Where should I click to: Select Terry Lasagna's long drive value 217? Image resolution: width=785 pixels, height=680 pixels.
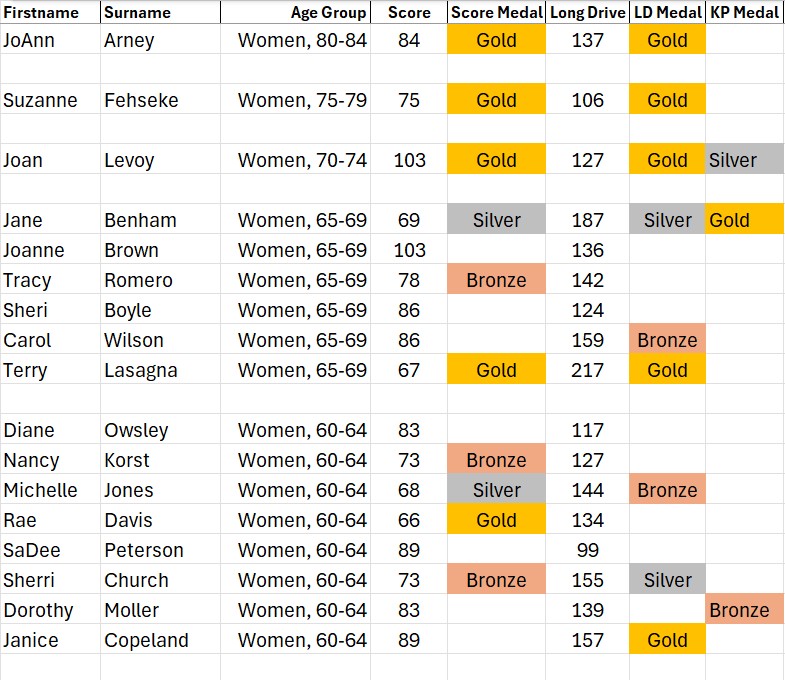point(587,370)
